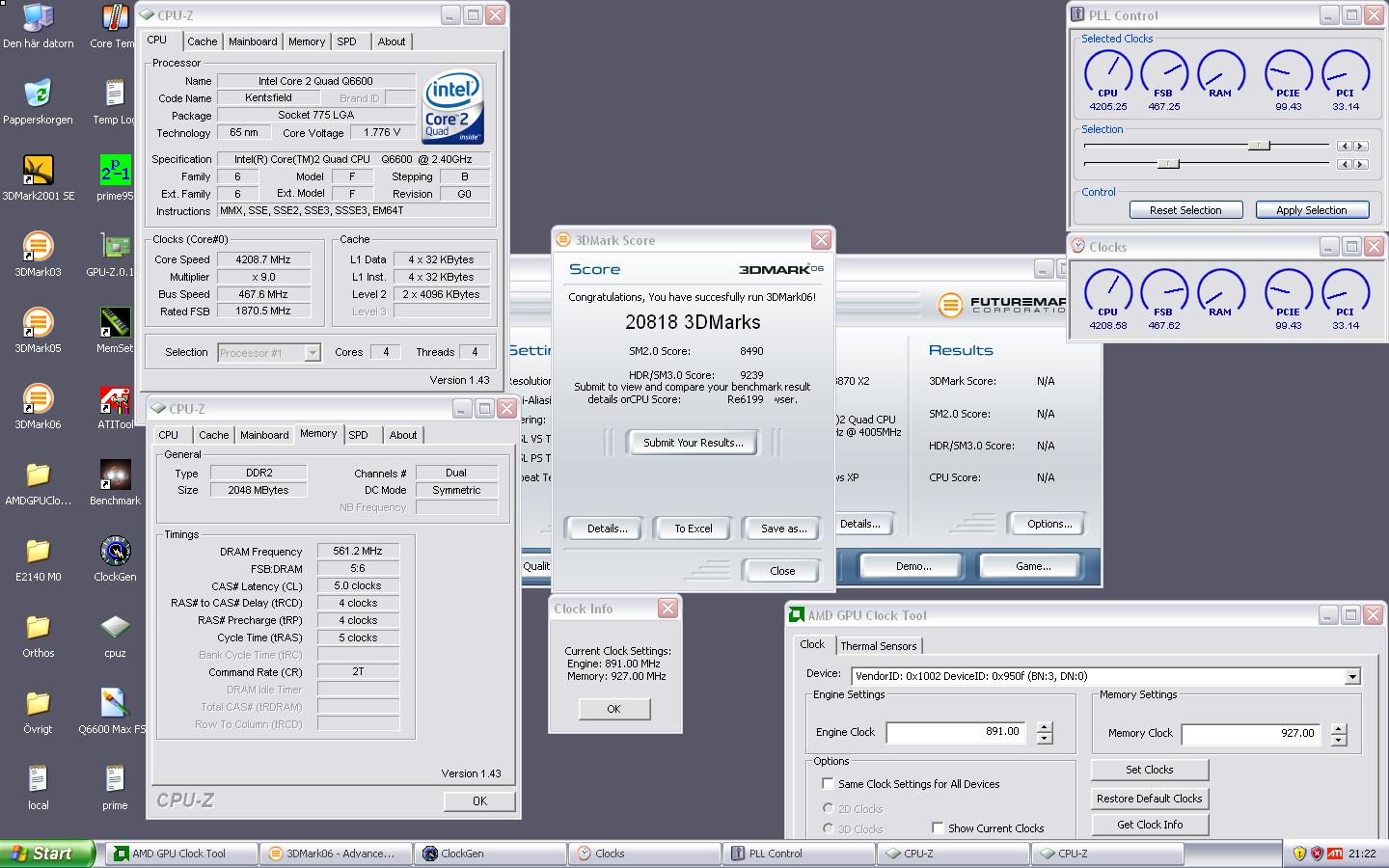Click Submit Your Results button
The image size is (1389, 868).
[693, 443]
